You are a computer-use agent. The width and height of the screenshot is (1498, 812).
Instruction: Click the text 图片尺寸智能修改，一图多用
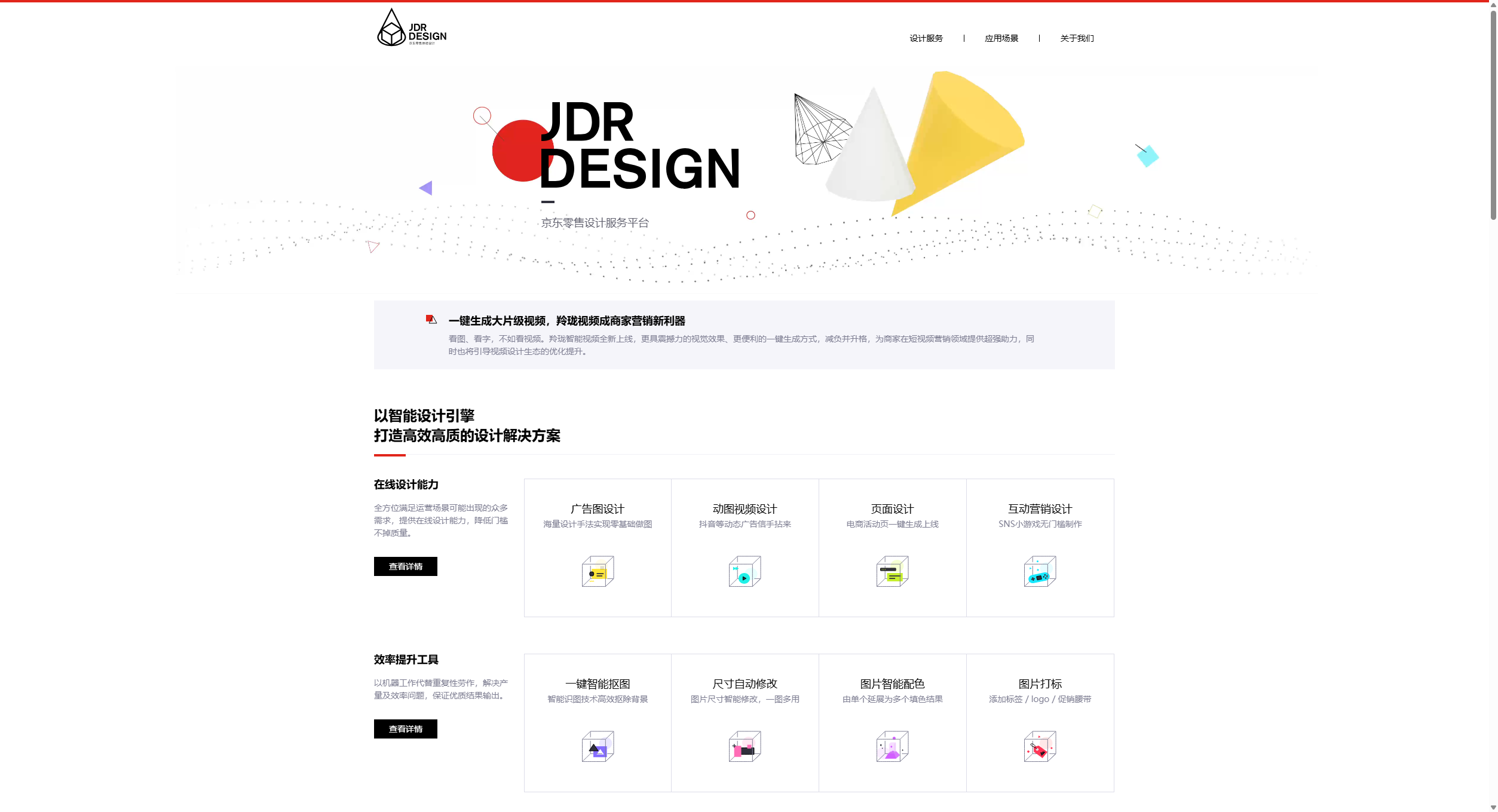click(745, 699)
